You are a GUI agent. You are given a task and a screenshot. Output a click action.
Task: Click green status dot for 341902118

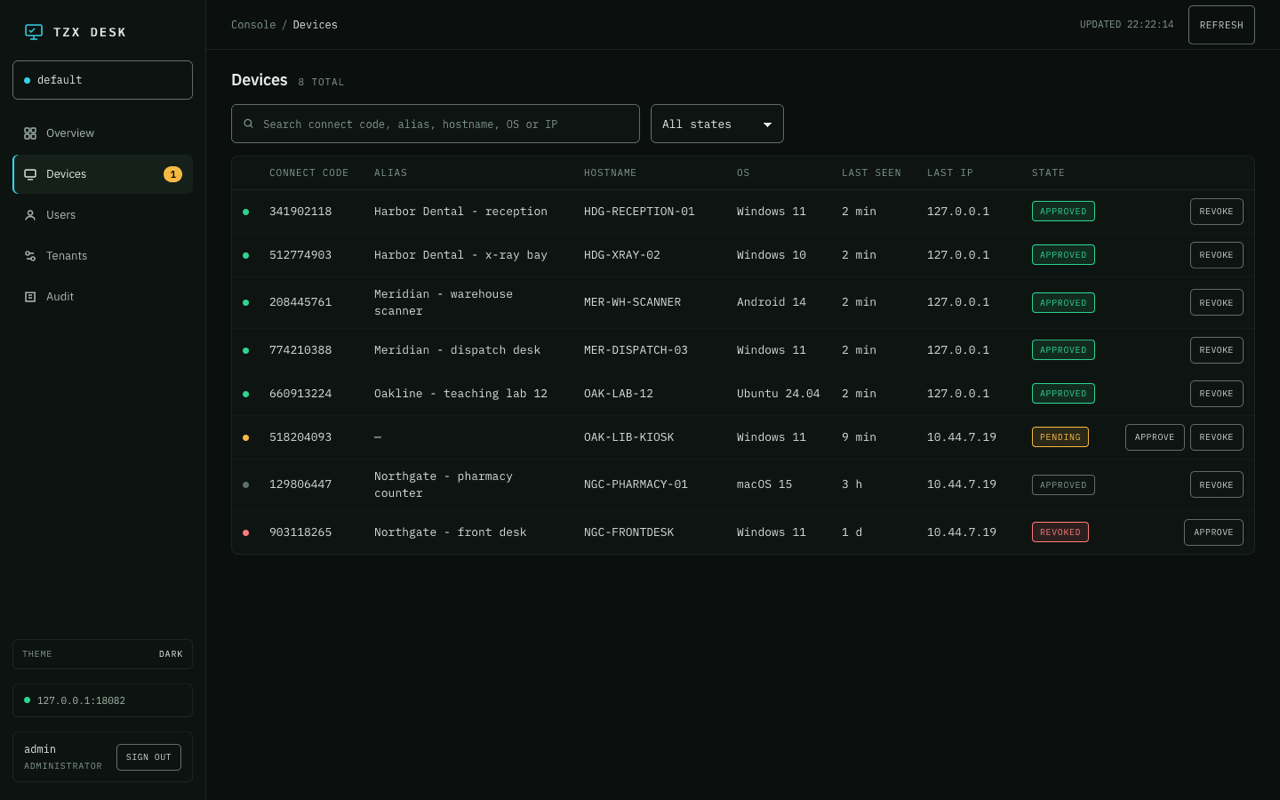coord(246,212)
